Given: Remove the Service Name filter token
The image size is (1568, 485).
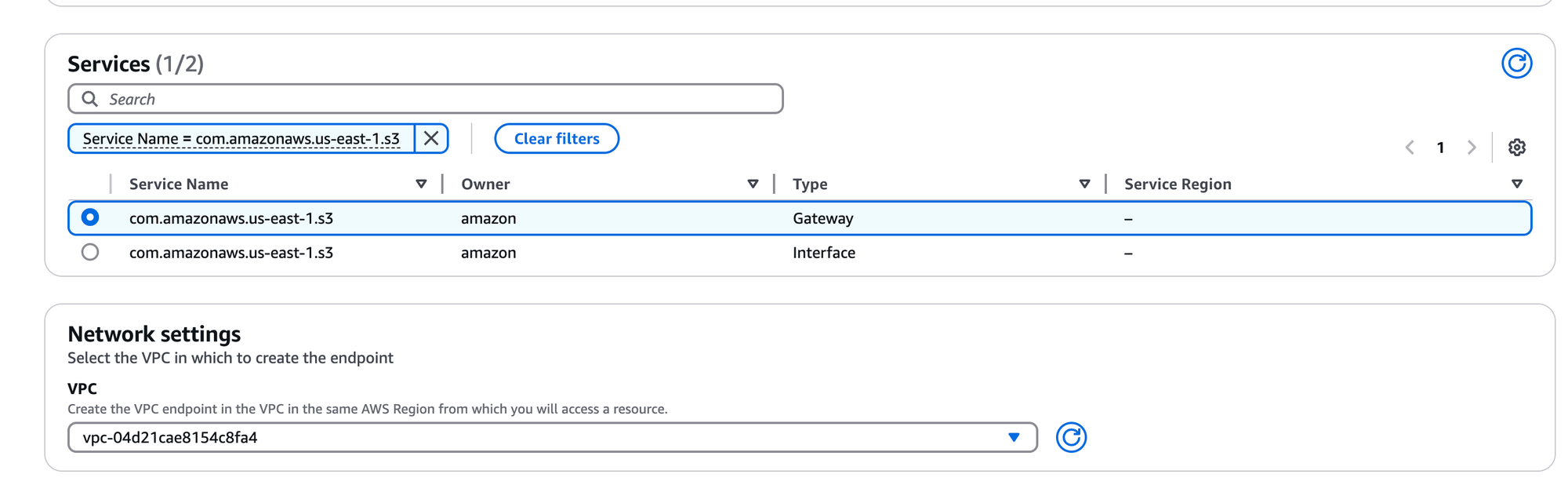Looking at the screenshot, I should (431, 139).
